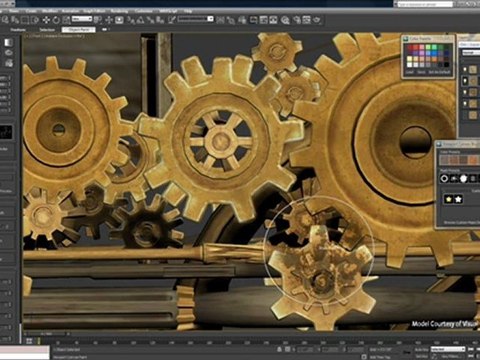Click Load in the Color Palette window
The height and width of the screenshot is (360, 480).
(x=409, y=72)
